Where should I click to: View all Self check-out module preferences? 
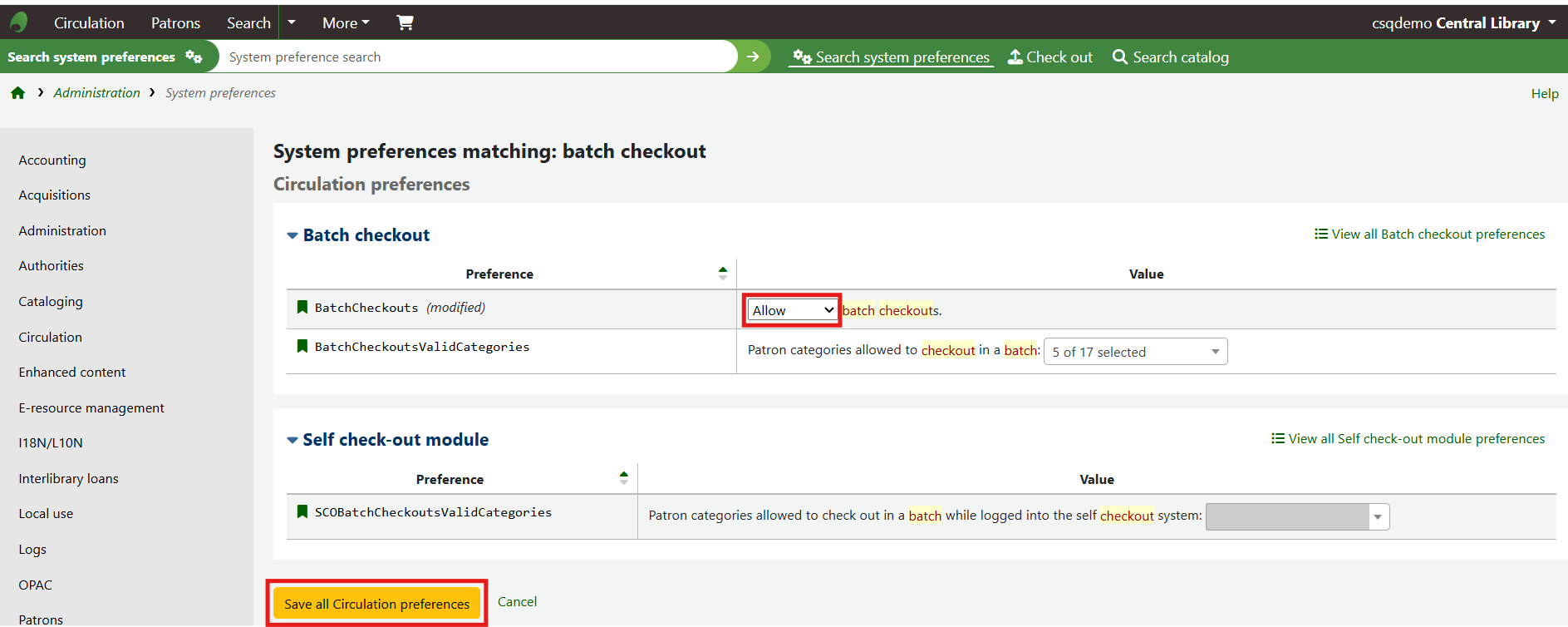click(x=1408, y=439)
